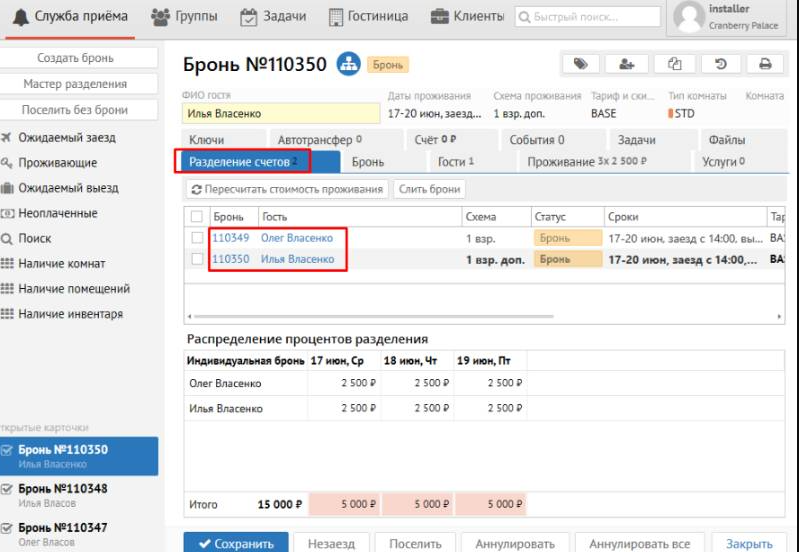
Task: Click the printer icon button
Action: [x=765, y=64]
